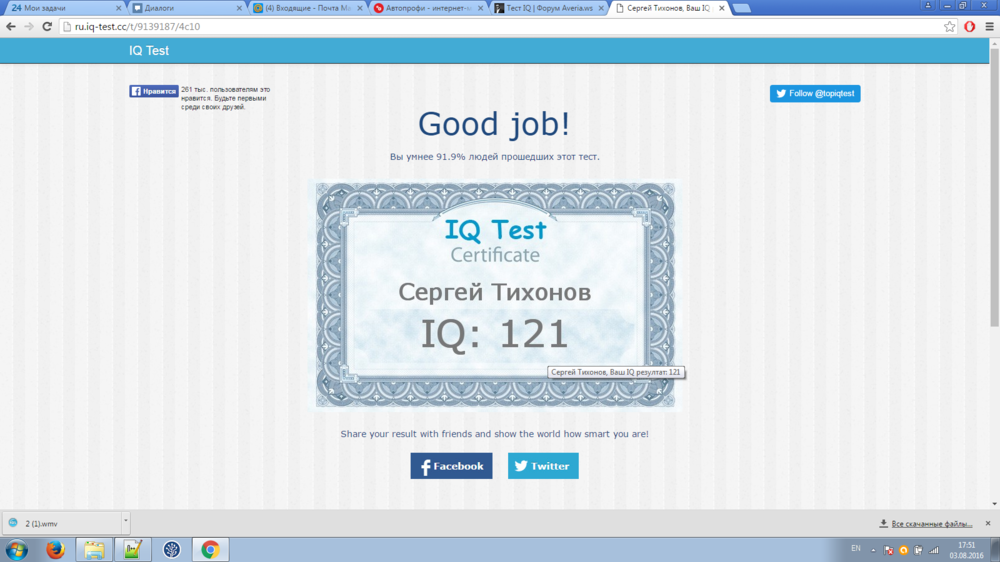Click the Windows Start button

[17, 549]
